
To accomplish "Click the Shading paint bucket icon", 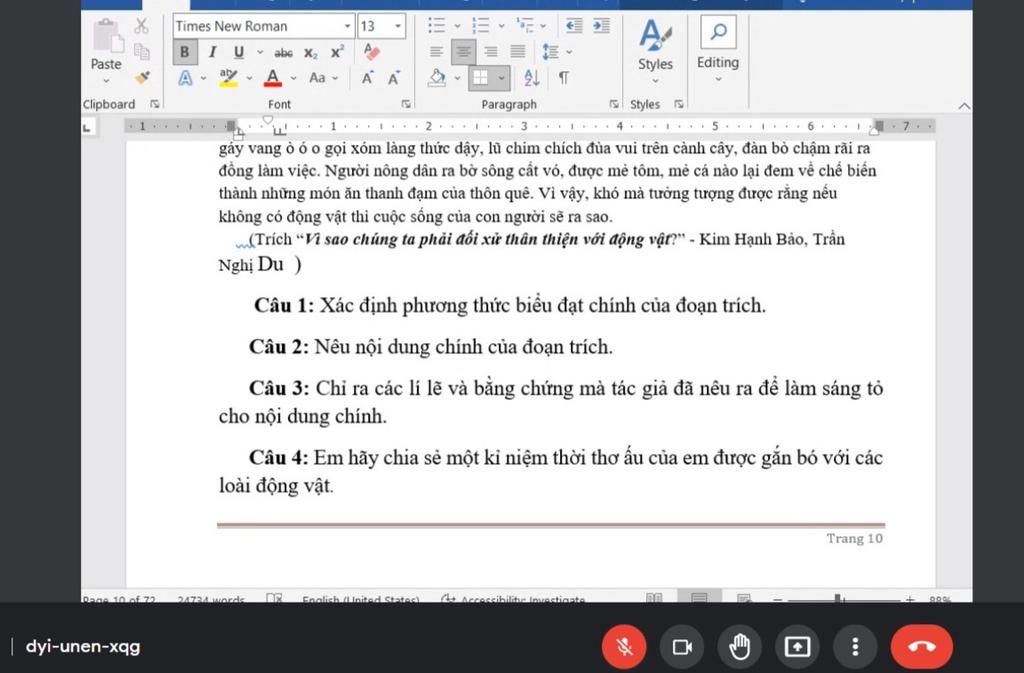I will click(x=437, y=78).
